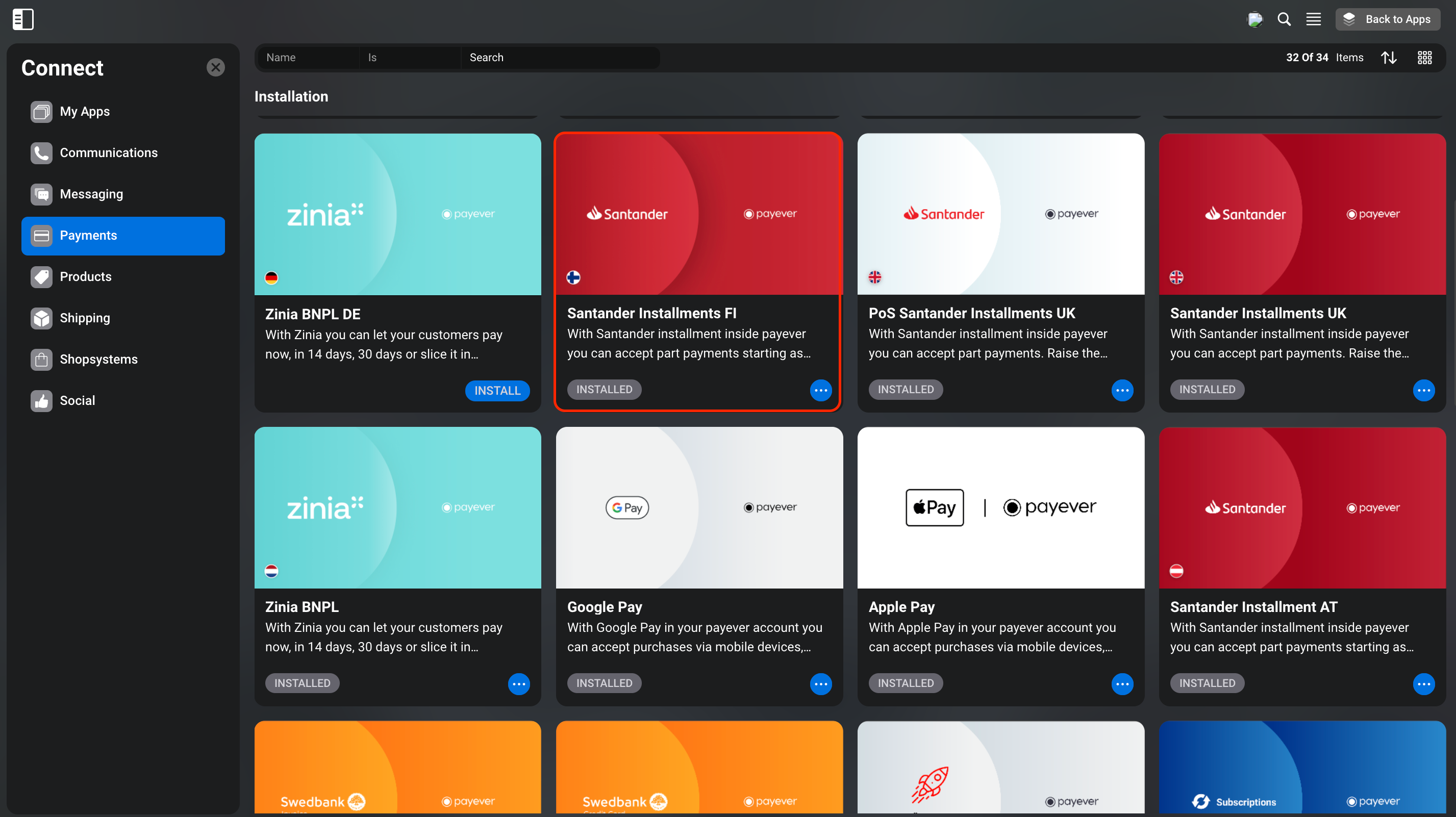Viewport: 1456px width, 817px height.
Task: Open Messaging category
Action: click(x=123, y=194)
